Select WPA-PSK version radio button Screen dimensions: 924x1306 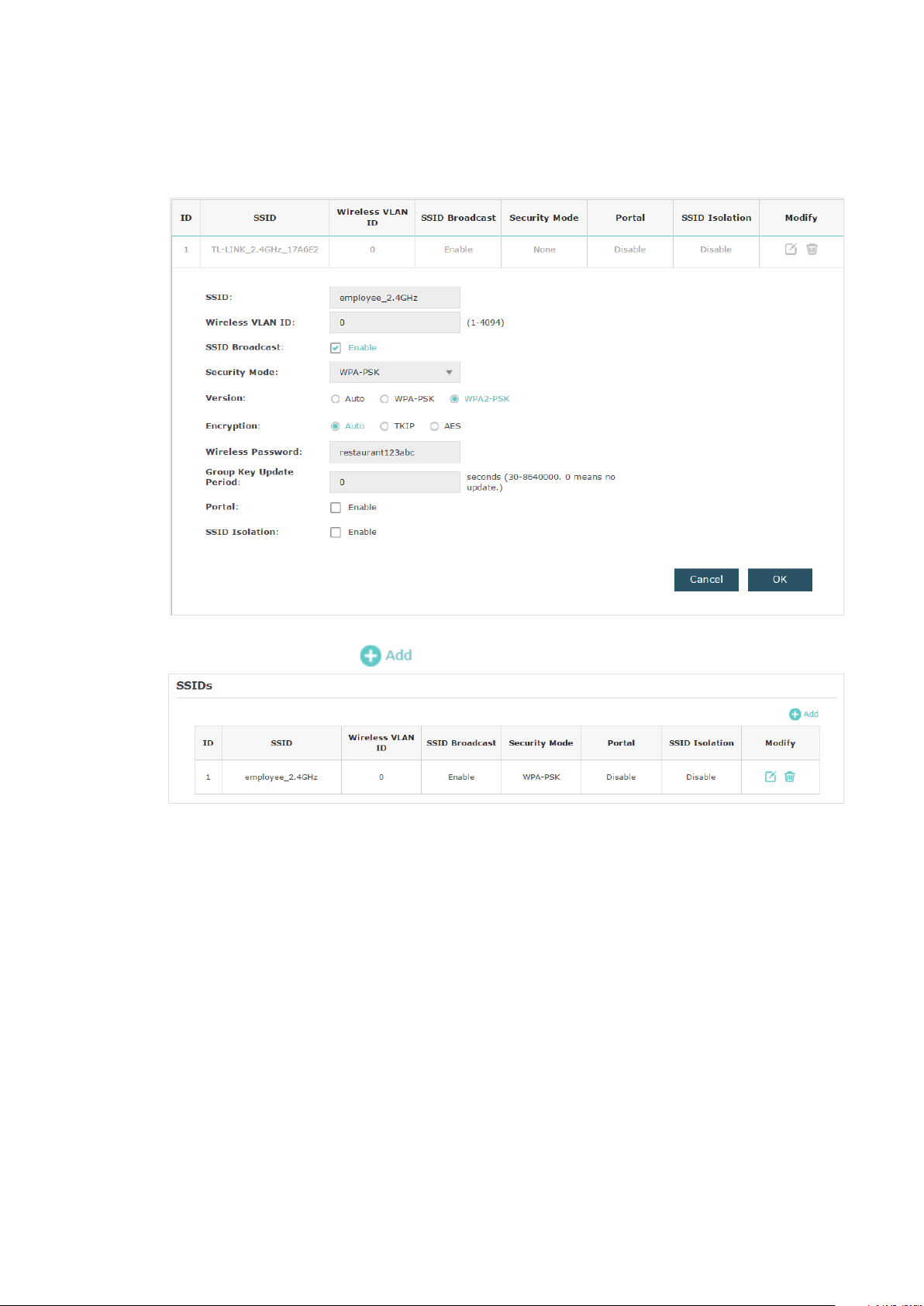pos(384,399)
